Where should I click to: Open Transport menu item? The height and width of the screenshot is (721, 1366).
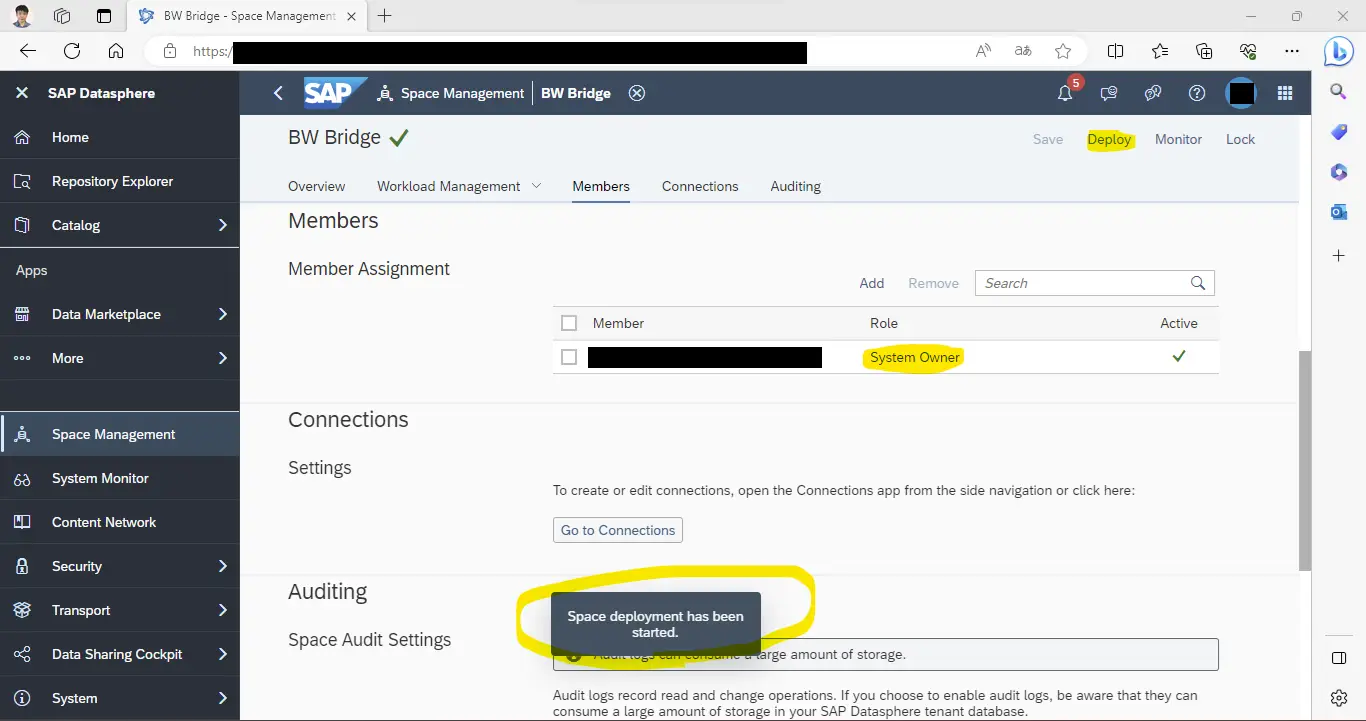(x=120, y=610)
